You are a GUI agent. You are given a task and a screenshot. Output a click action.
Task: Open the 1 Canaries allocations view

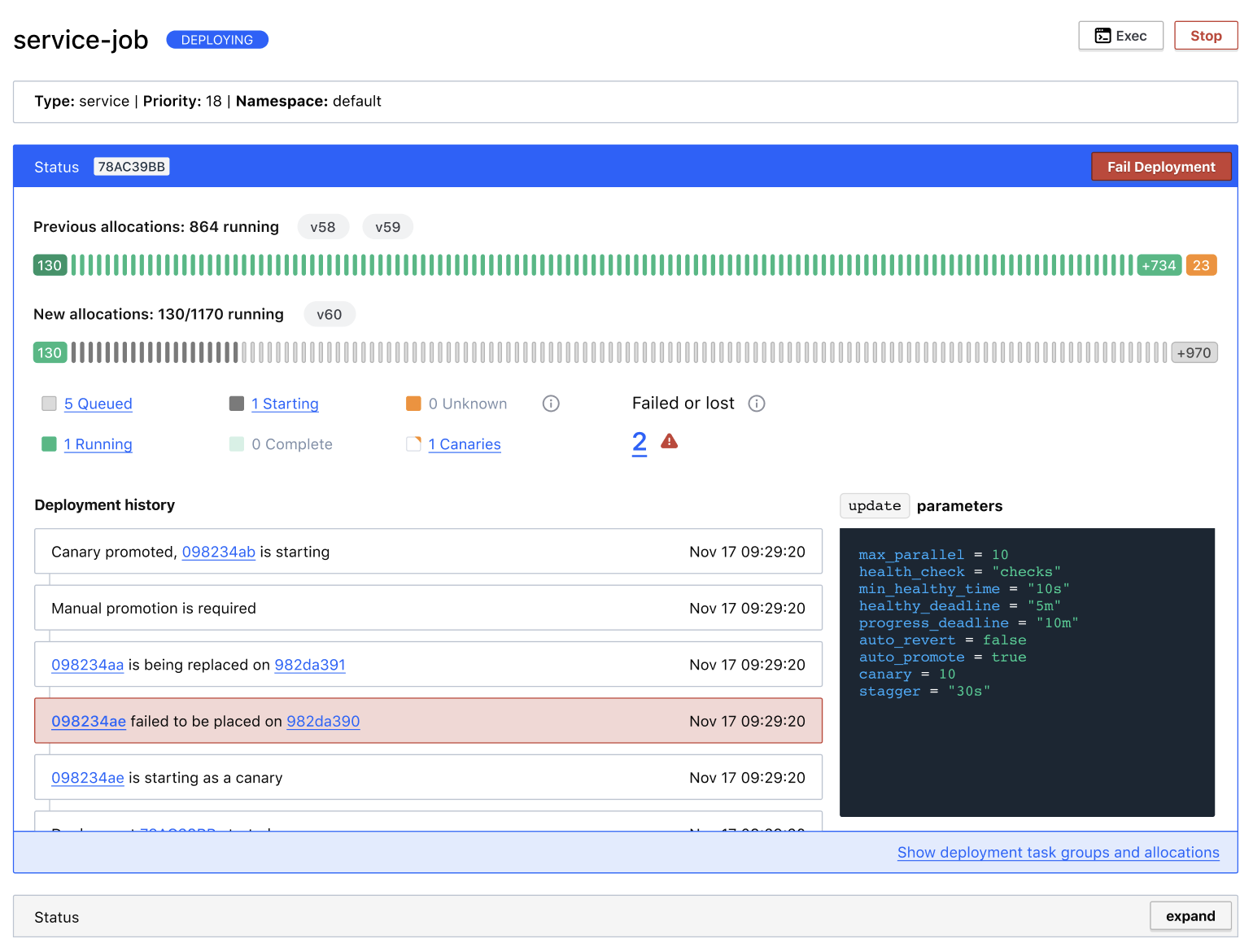(x=465, y=444)
